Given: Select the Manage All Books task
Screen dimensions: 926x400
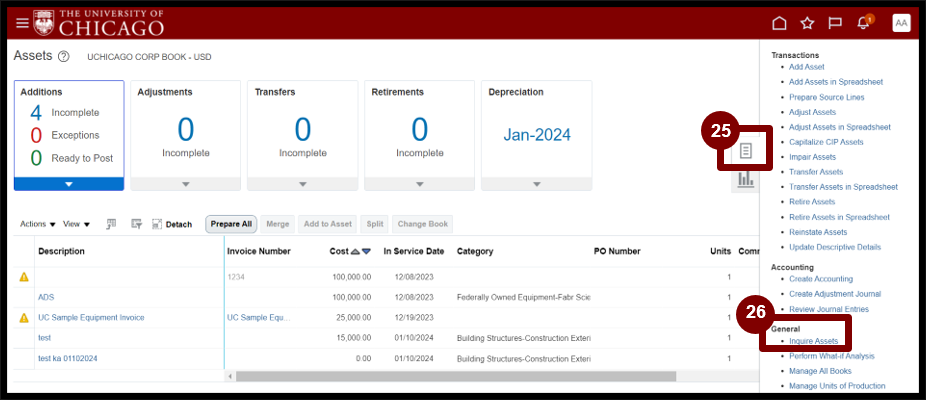Looking at the screenshot, I should point(820,372).
